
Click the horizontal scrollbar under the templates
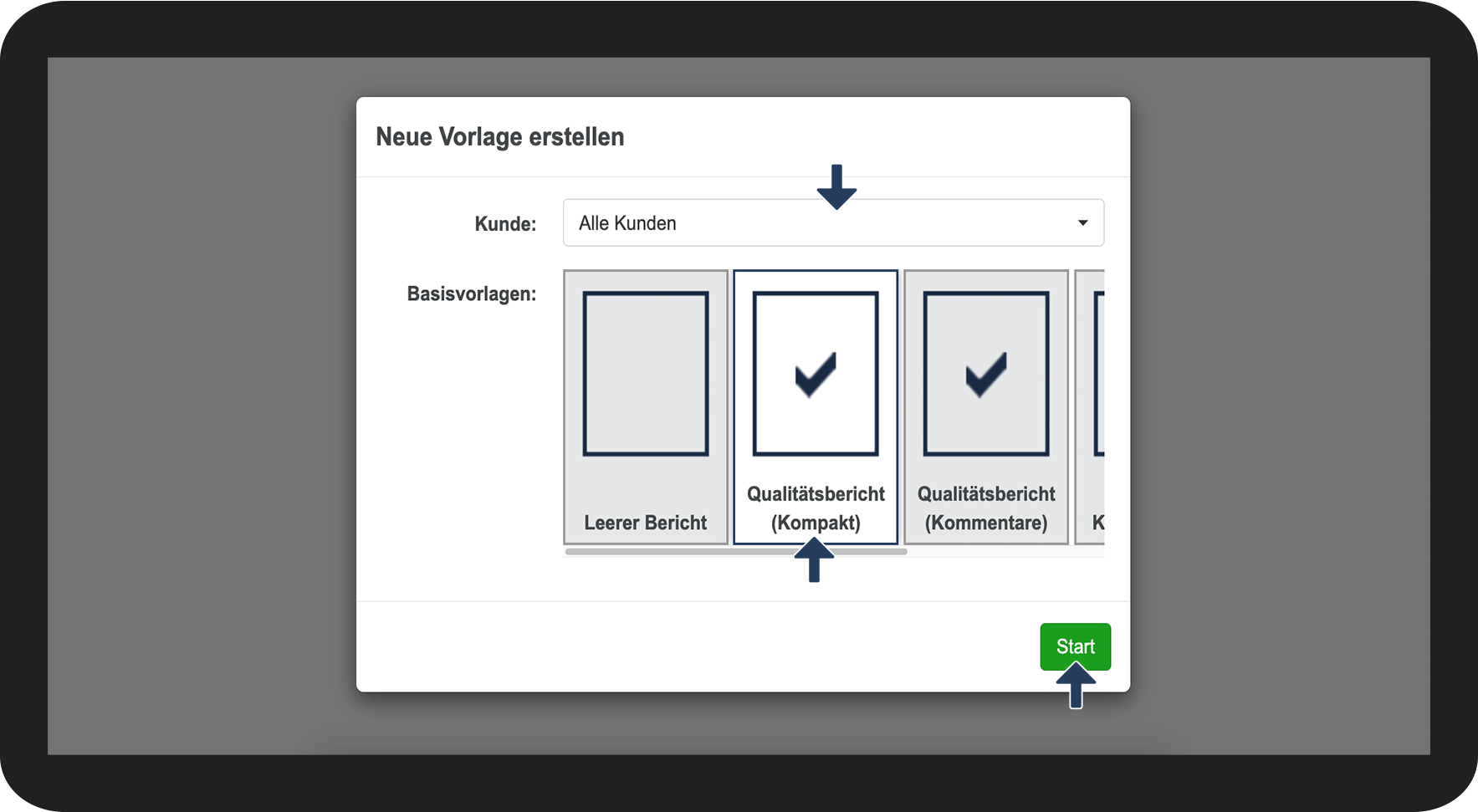pos(736,552)
